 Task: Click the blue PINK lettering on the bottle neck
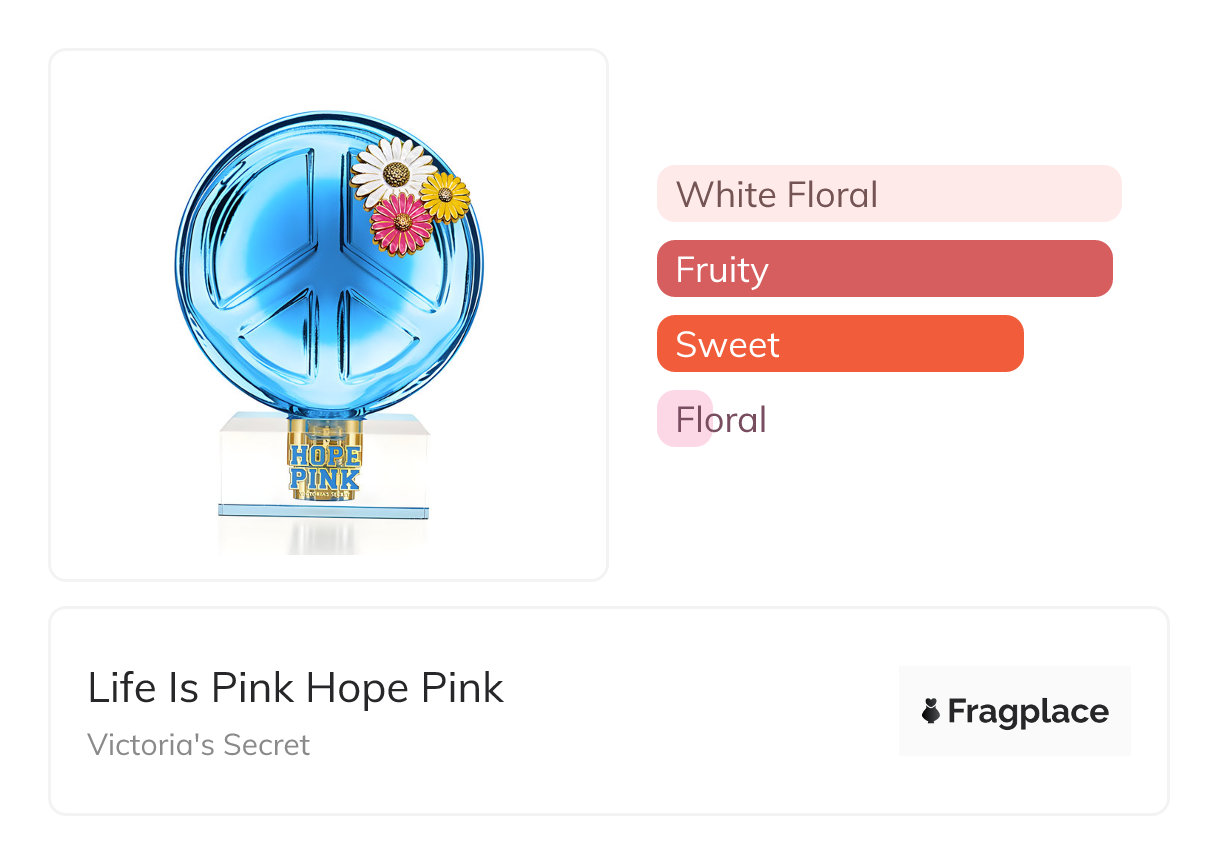point(325,478)
